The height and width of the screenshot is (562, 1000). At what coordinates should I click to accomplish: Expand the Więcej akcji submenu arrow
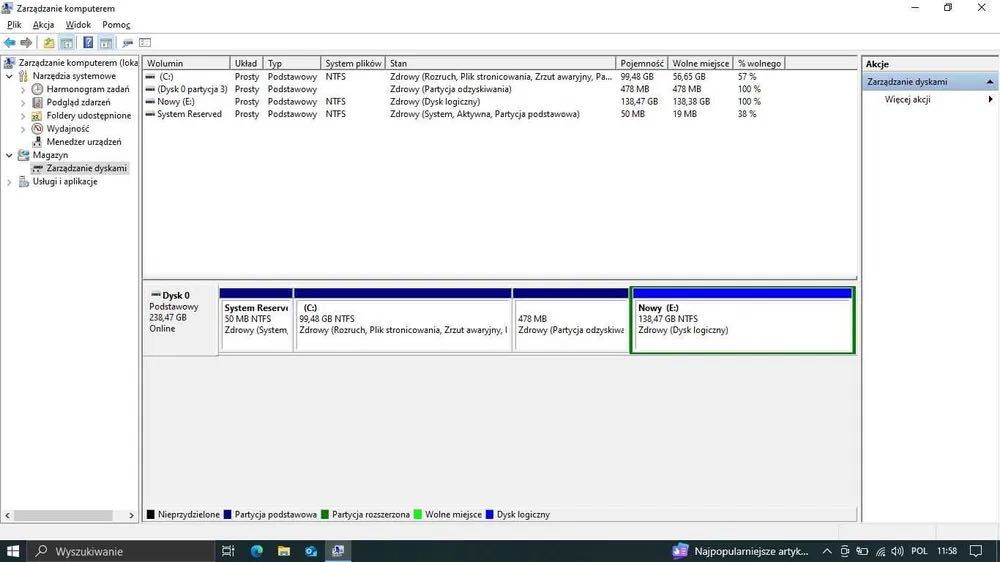point(990,100)
